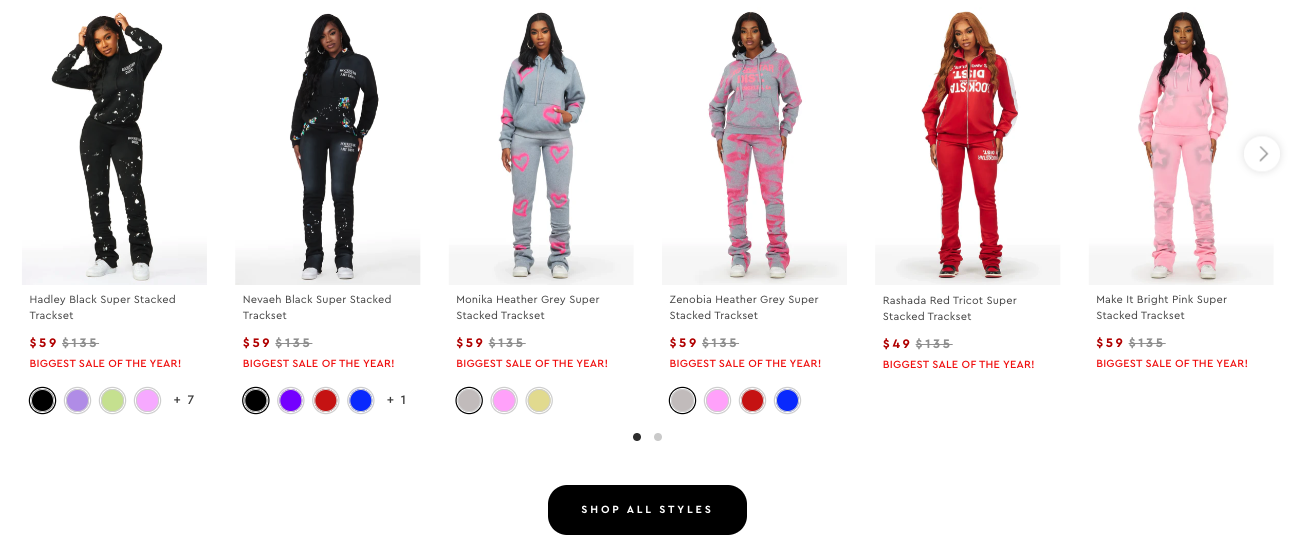
Task: Go to second carousel page dot
Action: (x=658, y=437)
